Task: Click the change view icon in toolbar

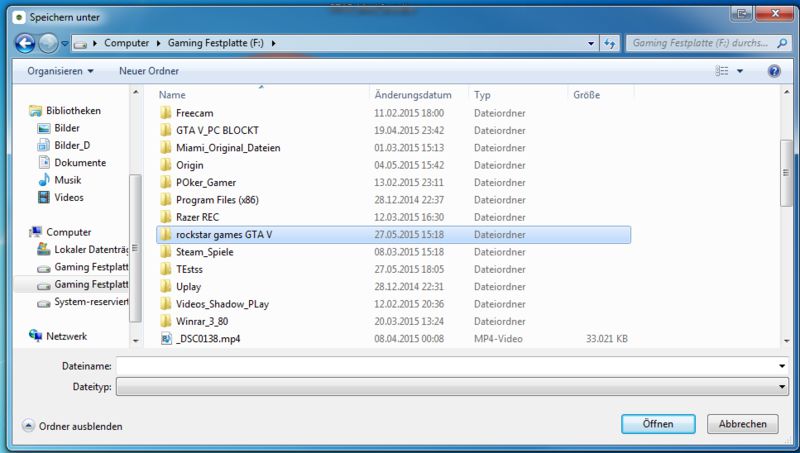Action: point(722,72)
